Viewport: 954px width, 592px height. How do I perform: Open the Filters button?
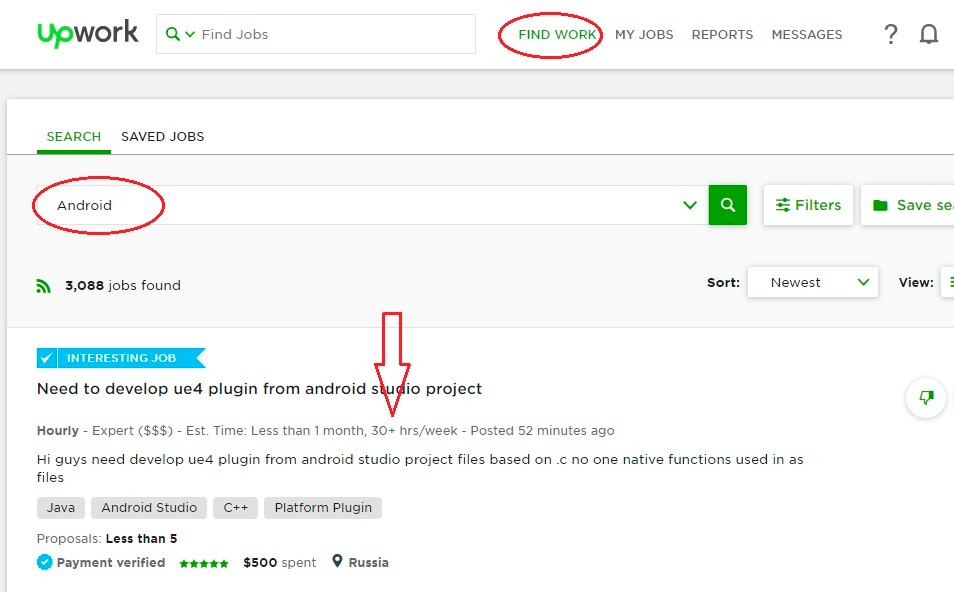click(808, 205)
